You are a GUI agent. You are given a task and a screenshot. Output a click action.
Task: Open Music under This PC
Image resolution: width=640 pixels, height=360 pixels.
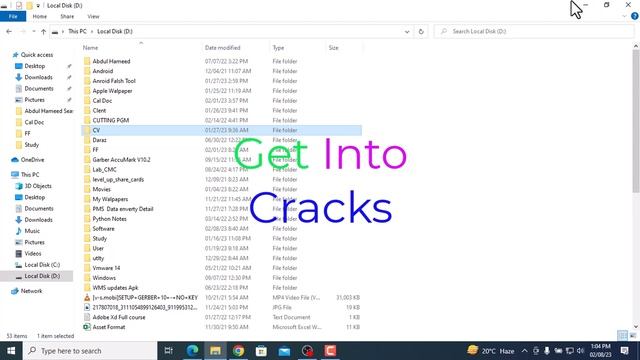(x=31, y=231)
